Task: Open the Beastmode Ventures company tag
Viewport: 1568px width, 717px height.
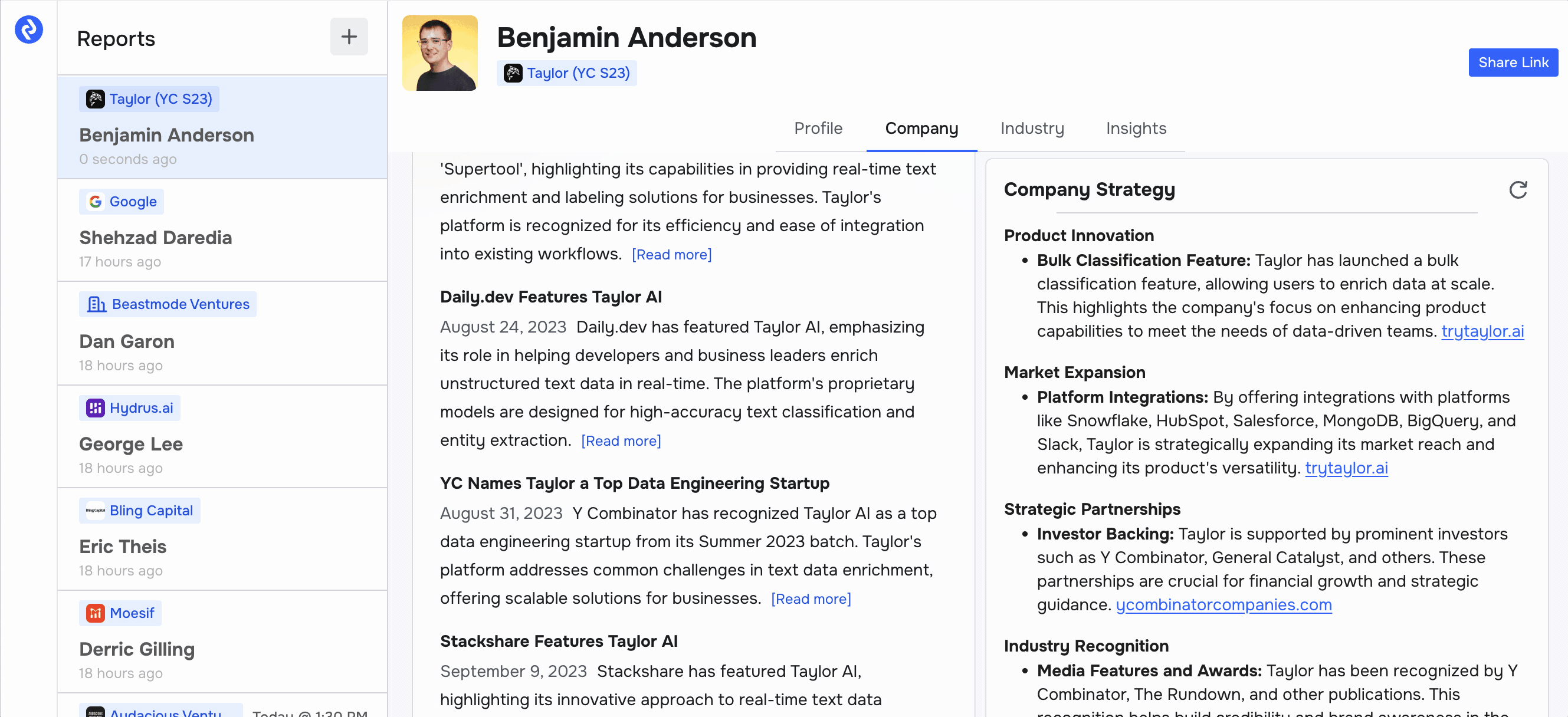Action: [168, 304]
